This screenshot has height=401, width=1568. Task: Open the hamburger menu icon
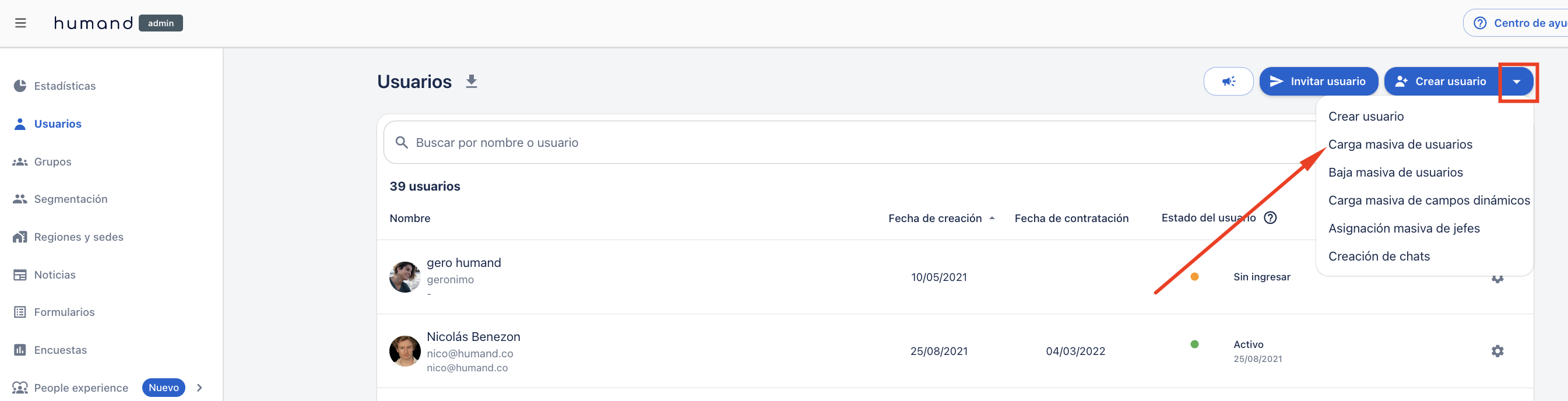pyautogui.click(x=21, y=23)
